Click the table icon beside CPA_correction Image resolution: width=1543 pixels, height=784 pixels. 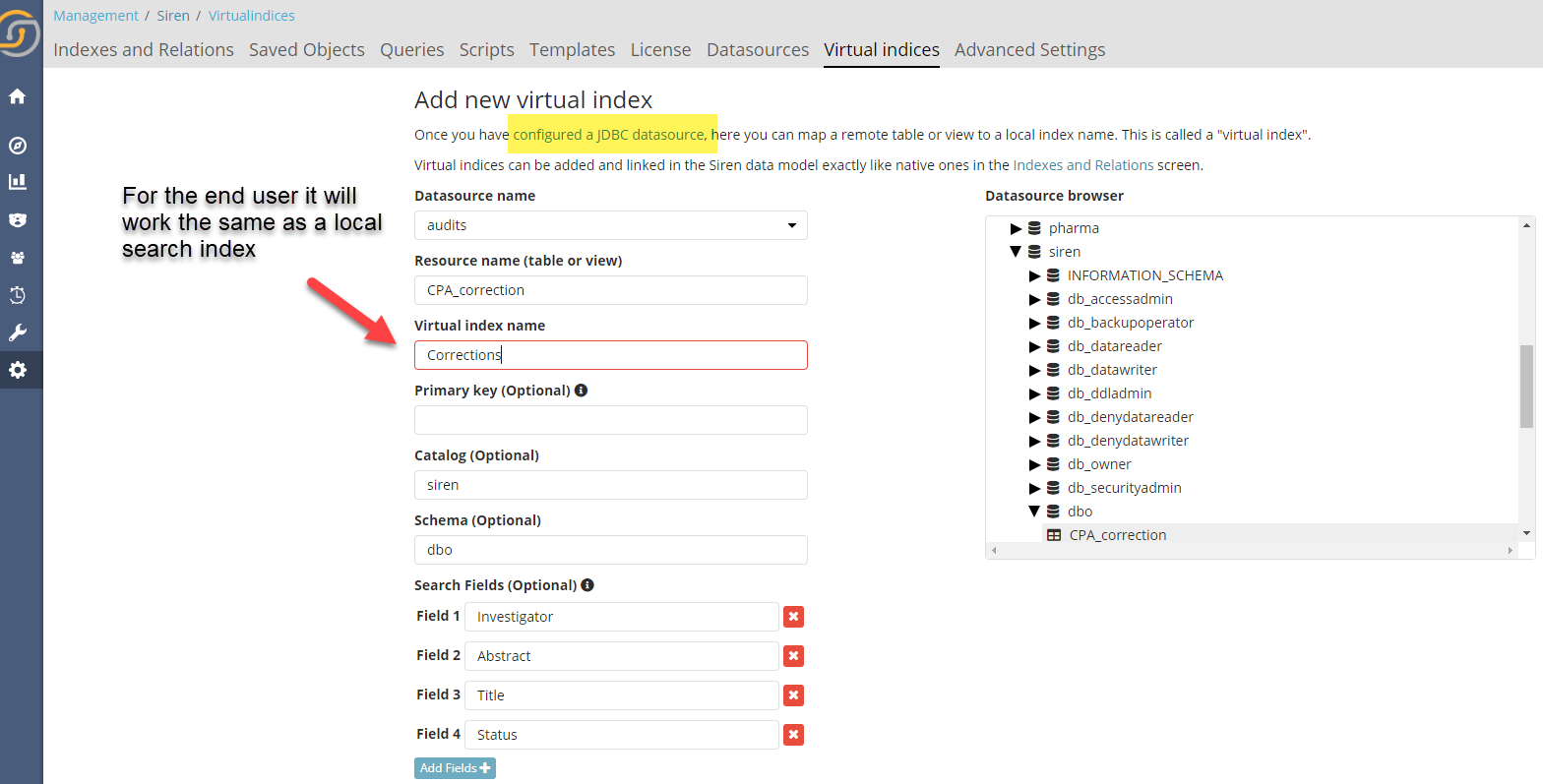point(1054,535)
